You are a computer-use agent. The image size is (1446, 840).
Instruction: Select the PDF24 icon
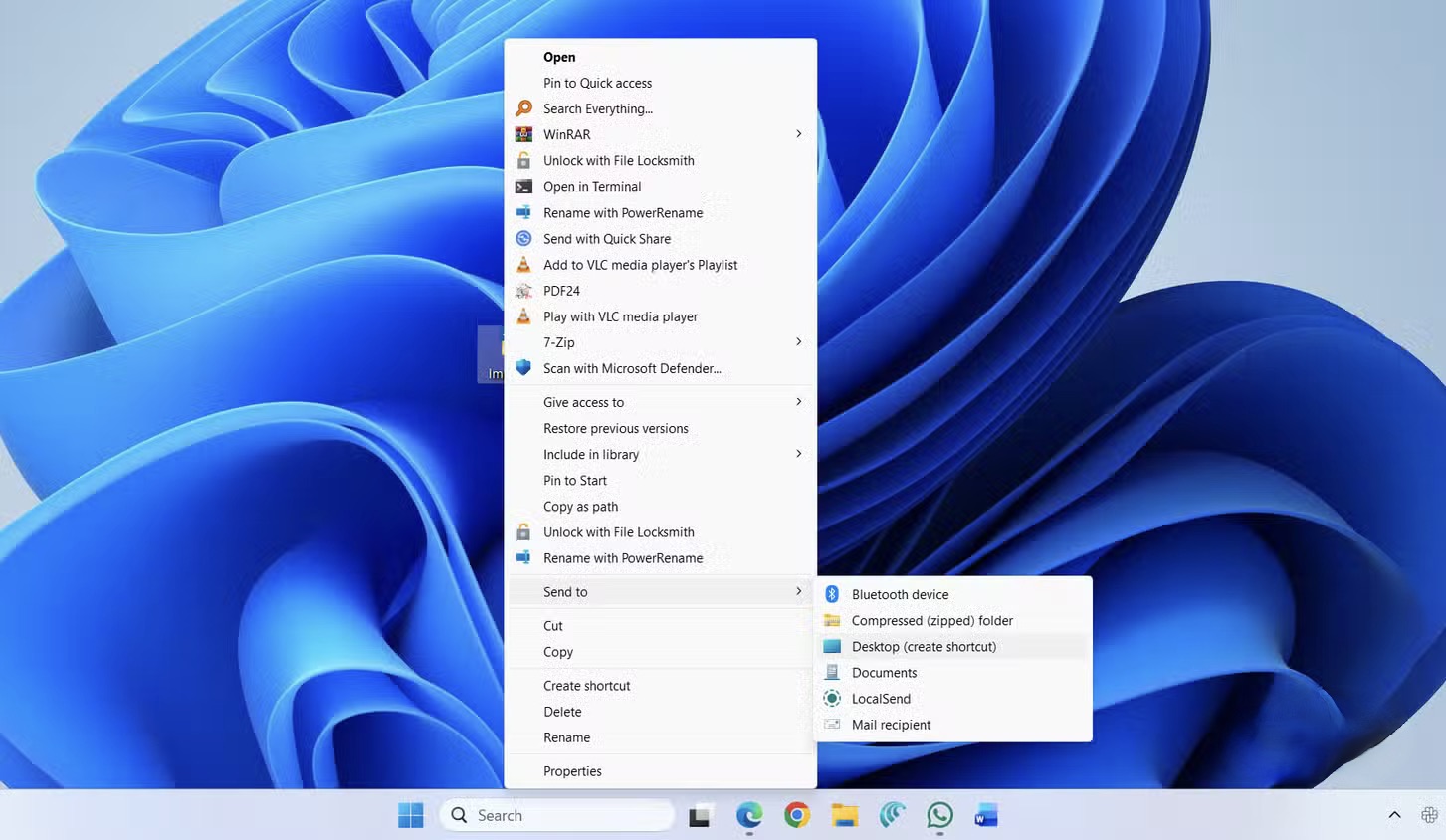[524, 290]
